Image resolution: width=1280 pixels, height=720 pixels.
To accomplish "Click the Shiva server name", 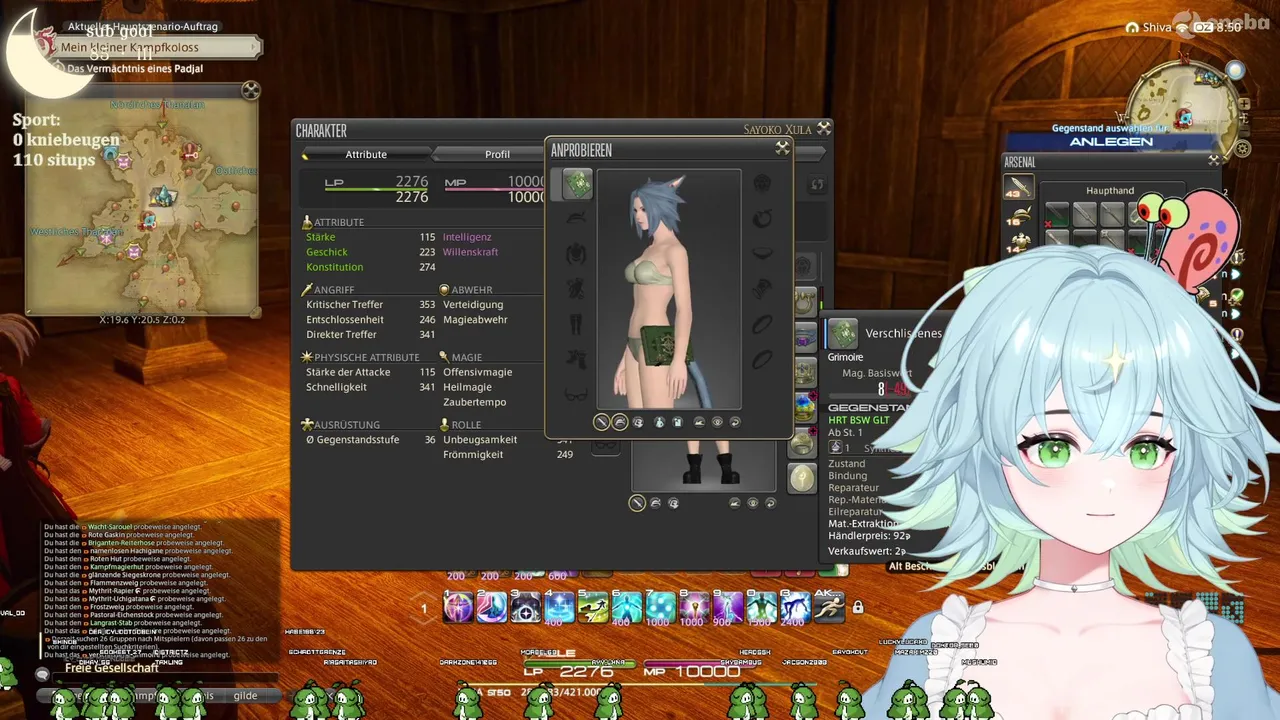I will (1157, 28).
